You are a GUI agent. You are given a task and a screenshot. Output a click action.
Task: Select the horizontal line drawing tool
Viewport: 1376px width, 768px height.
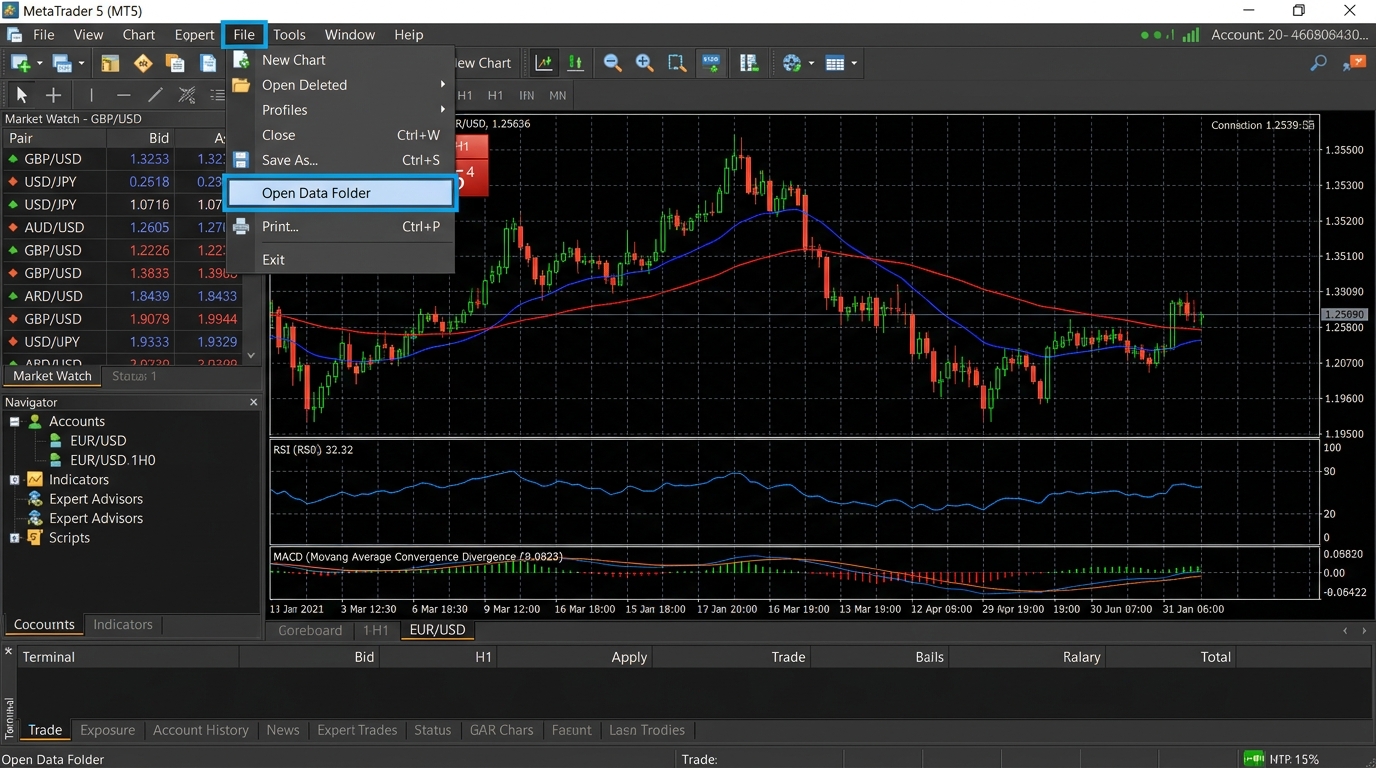coord(124,95)
